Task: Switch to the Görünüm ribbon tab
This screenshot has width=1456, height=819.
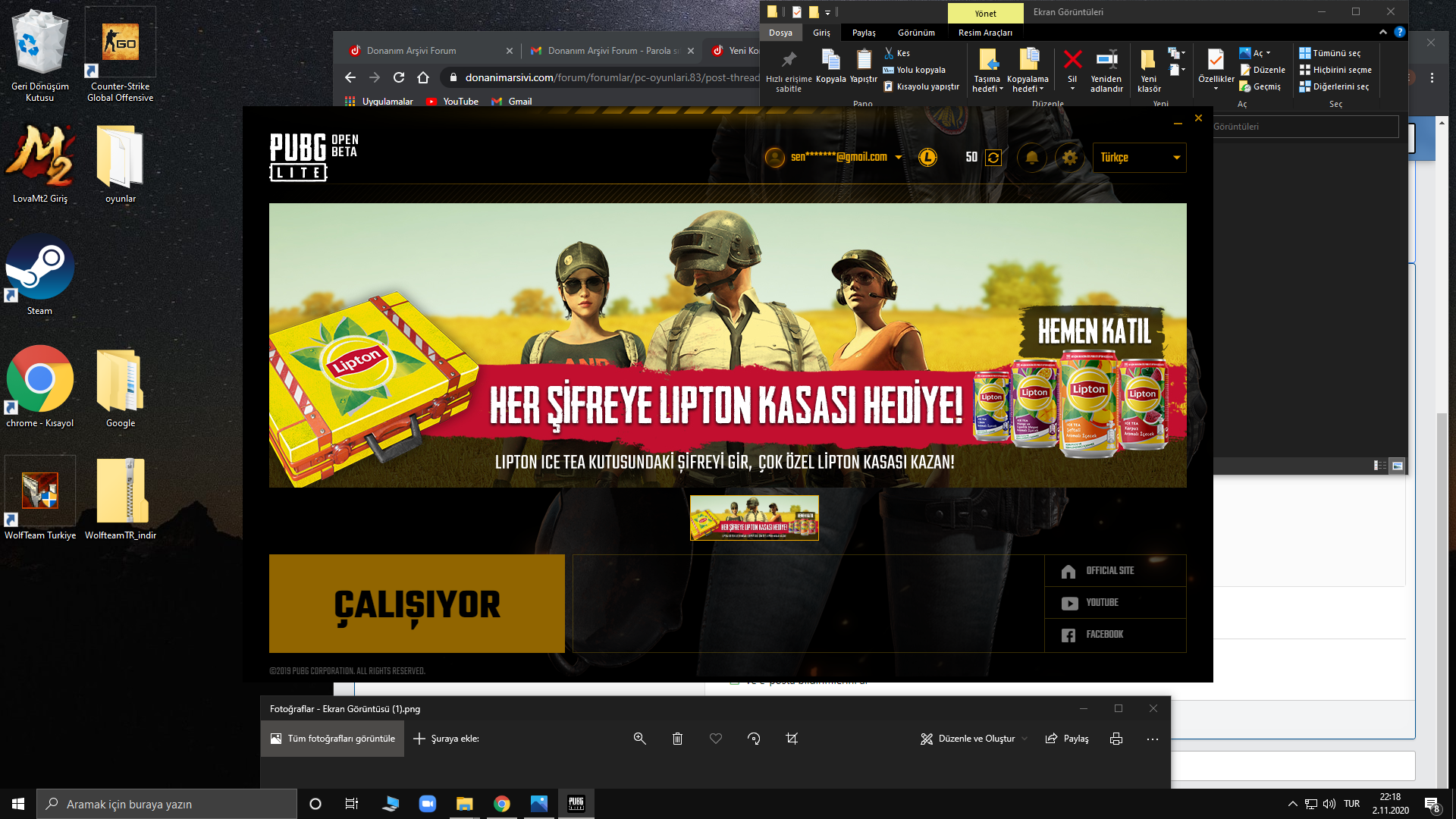Action: click(x=916, y=33)
